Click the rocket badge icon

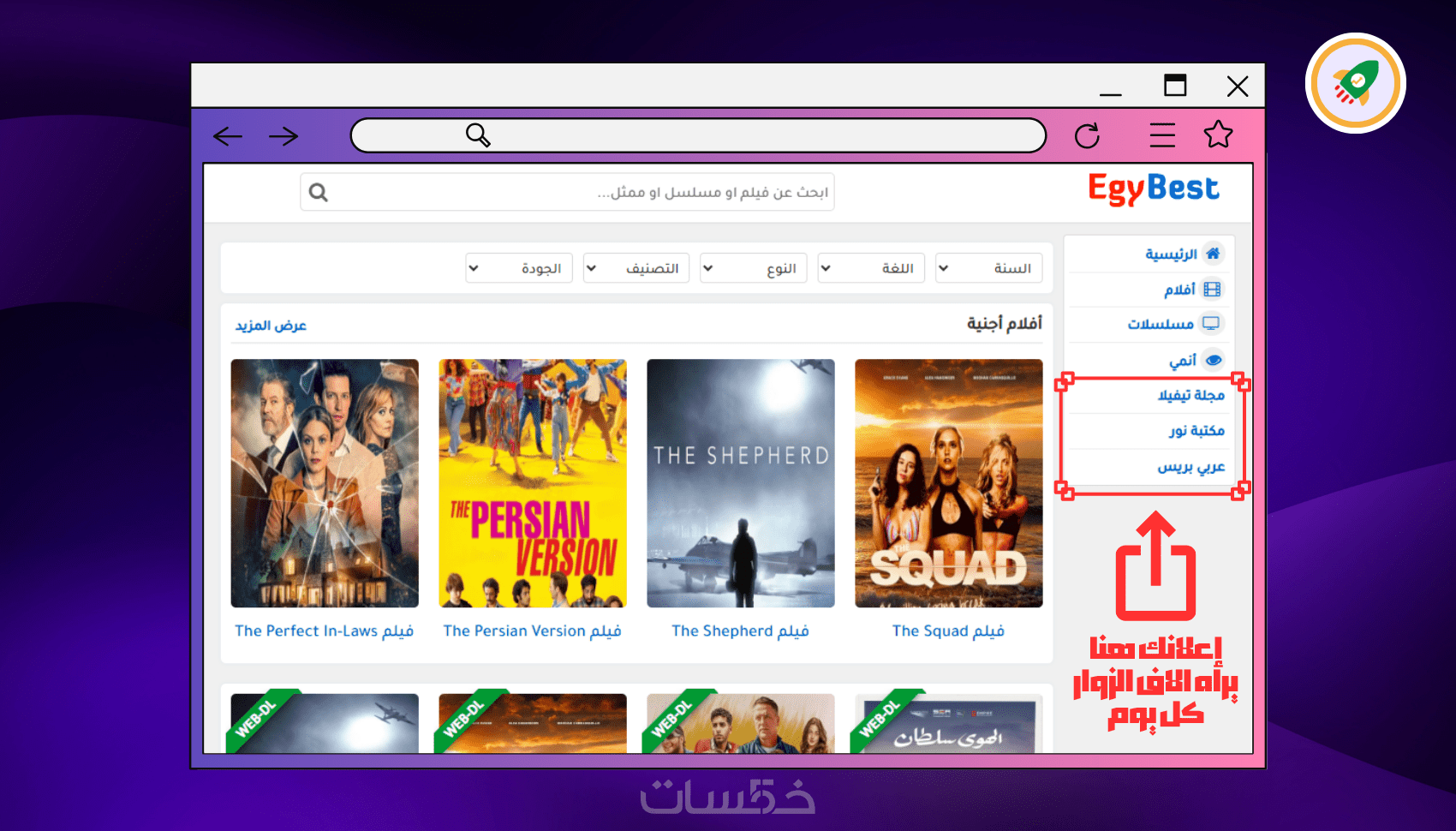[1355, 83]
